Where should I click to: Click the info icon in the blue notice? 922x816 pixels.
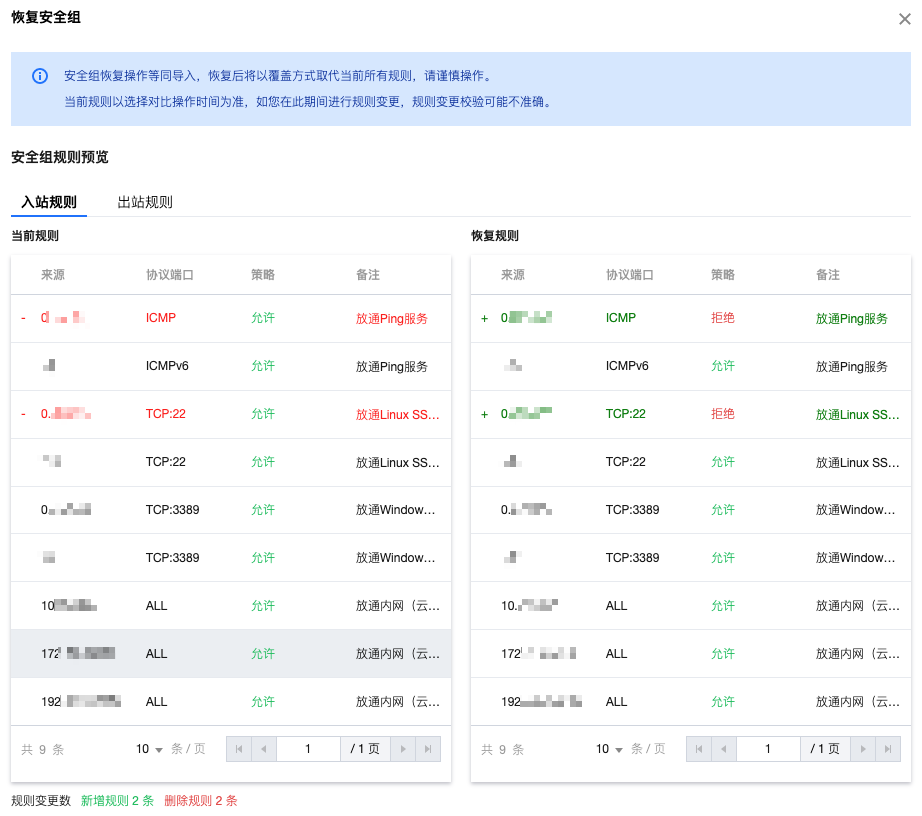pos(40,76)
